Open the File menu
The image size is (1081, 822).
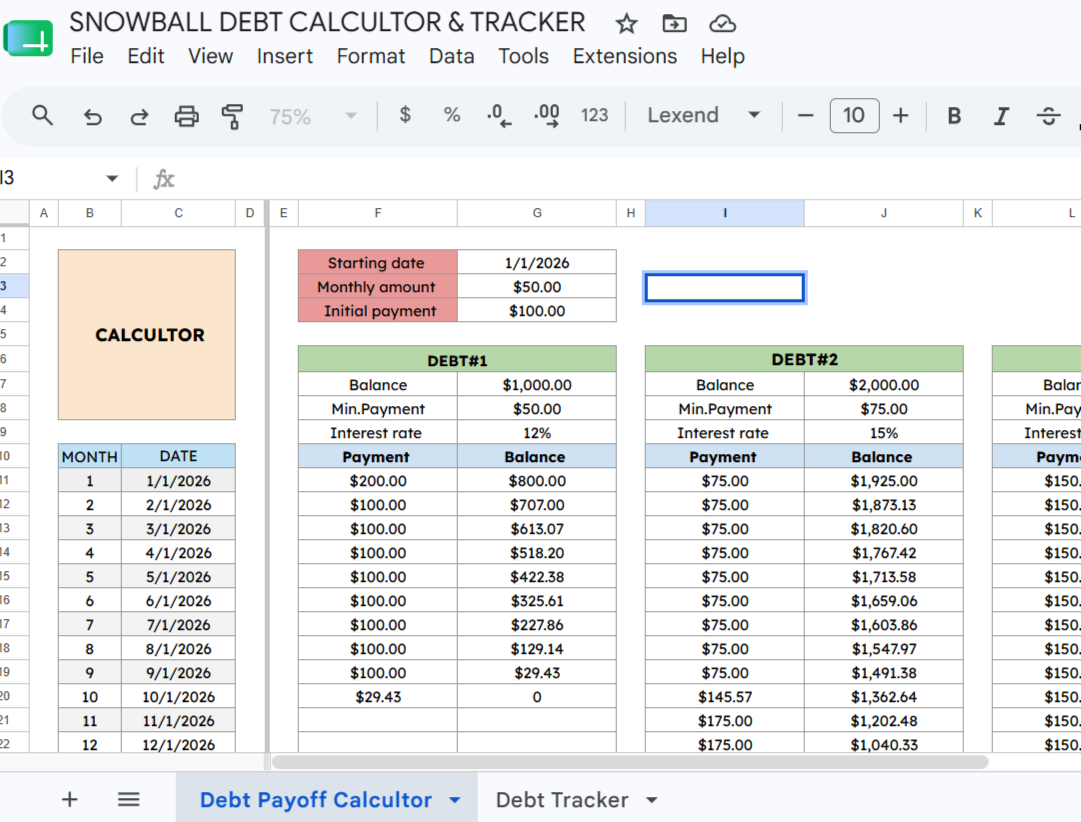click(x=87, y=56)
